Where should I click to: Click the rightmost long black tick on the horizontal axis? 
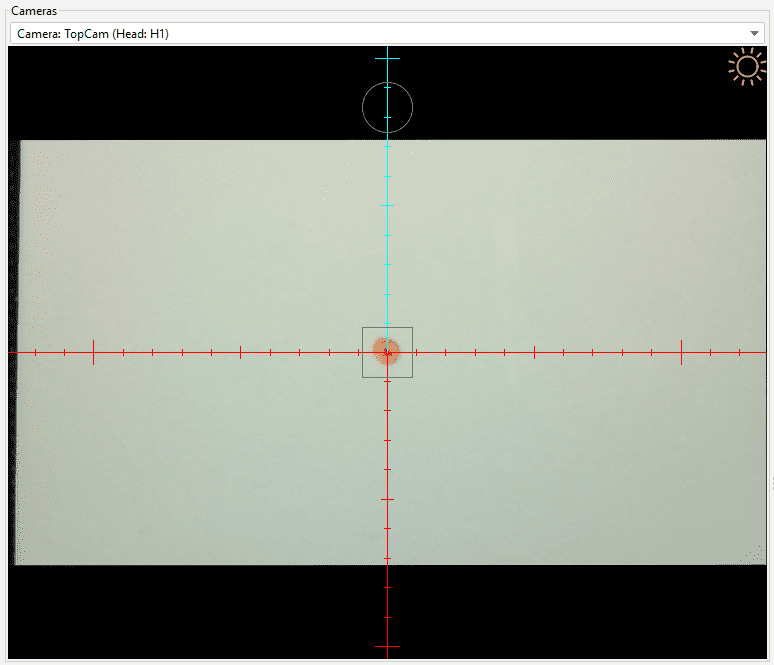tap(681, 352)
